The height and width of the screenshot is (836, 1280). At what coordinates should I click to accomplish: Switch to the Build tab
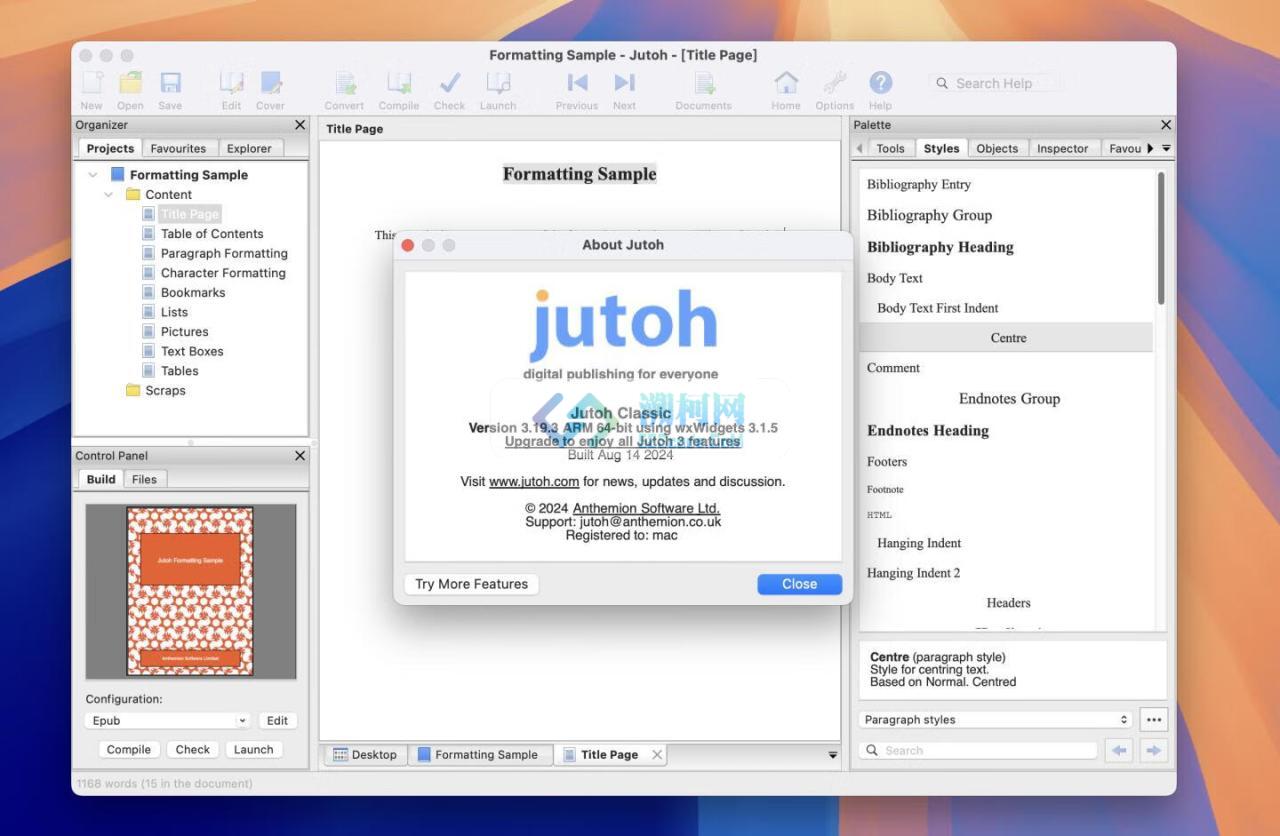point(101,479)
